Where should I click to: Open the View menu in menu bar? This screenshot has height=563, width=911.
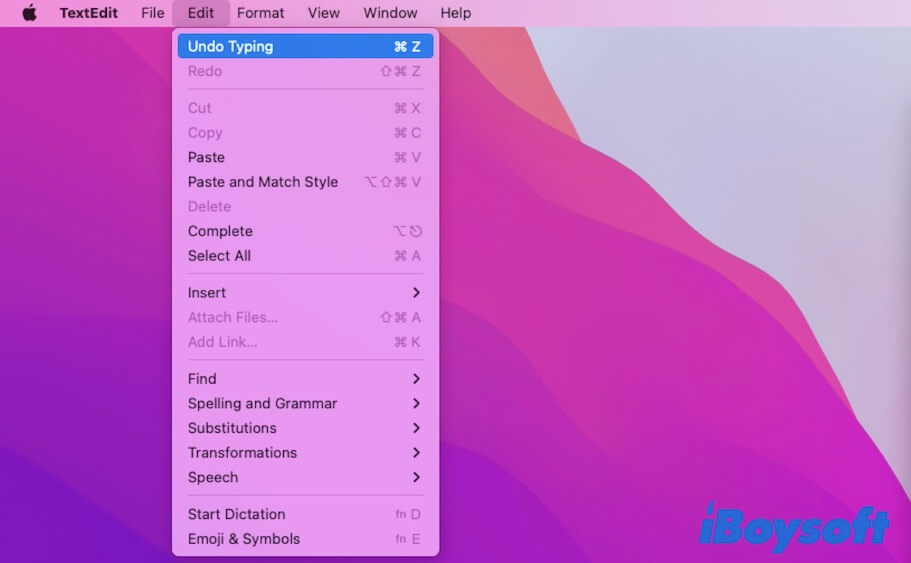click(323, 13)
